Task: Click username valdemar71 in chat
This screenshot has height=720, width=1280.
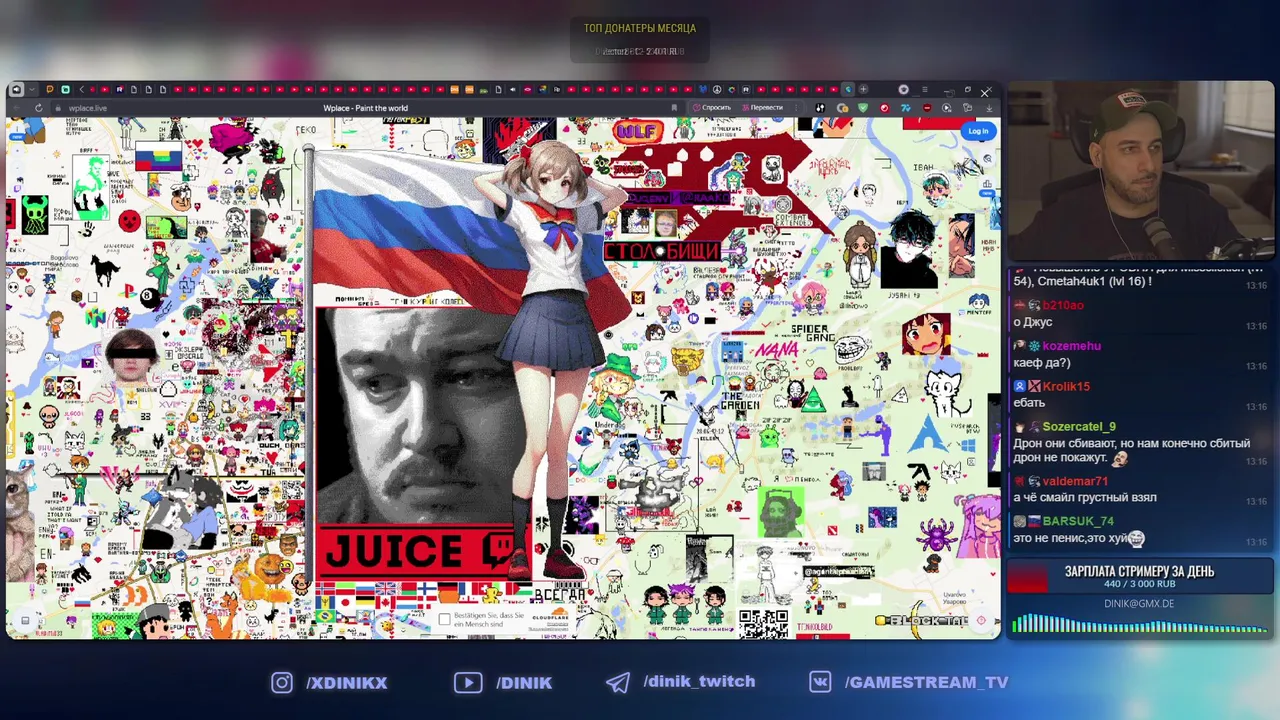Action: click(x=1075, y=481)
